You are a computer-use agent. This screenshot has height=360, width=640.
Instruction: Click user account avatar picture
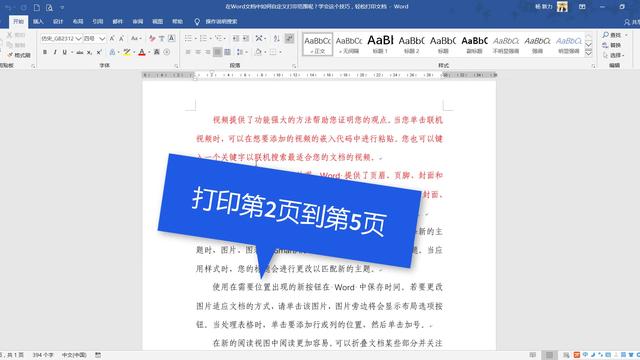[x=562, y=7]
